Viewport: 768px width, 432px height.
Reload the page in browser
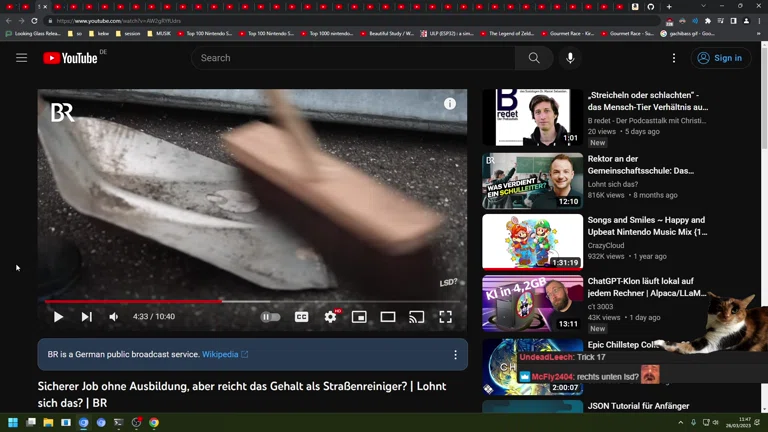point(34,21)
